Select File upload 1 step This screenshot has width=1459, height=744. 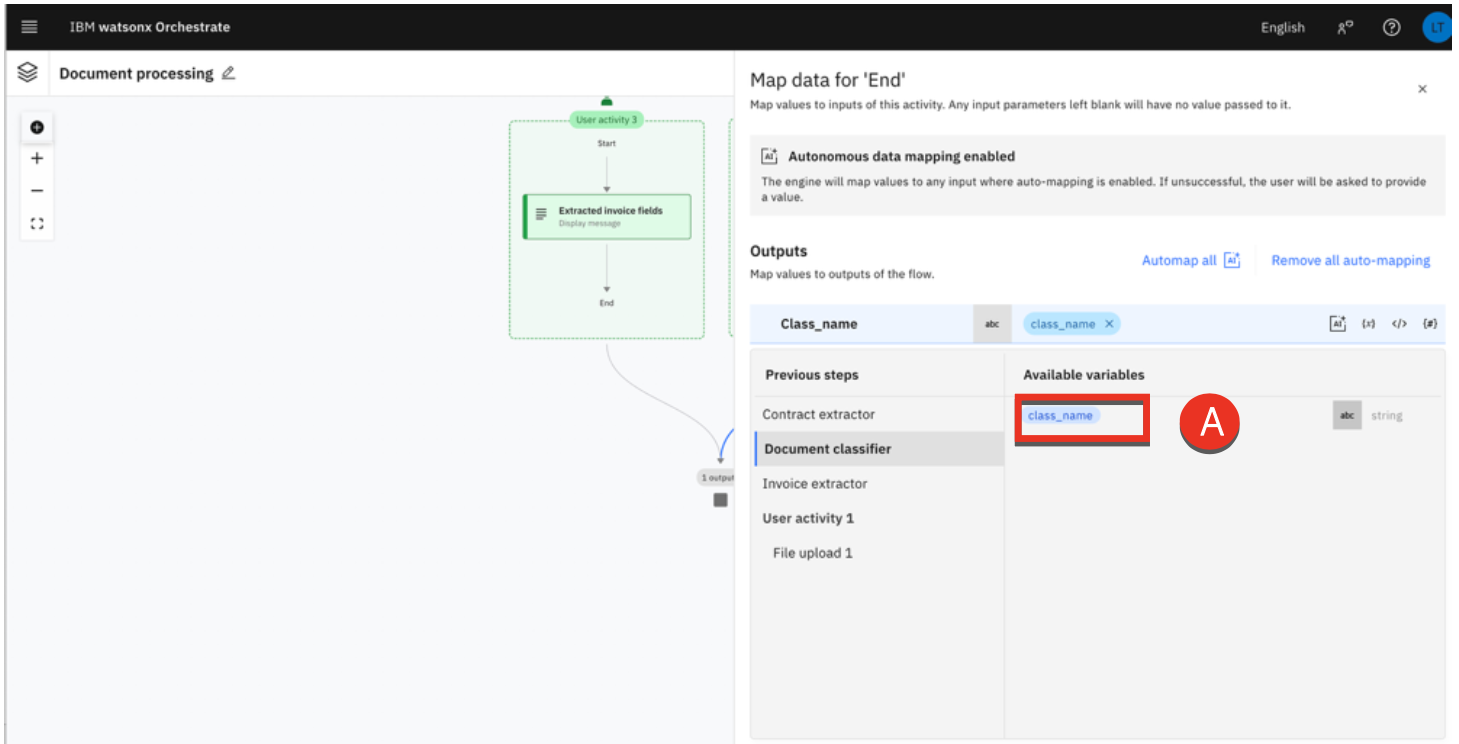pos(812,553)
